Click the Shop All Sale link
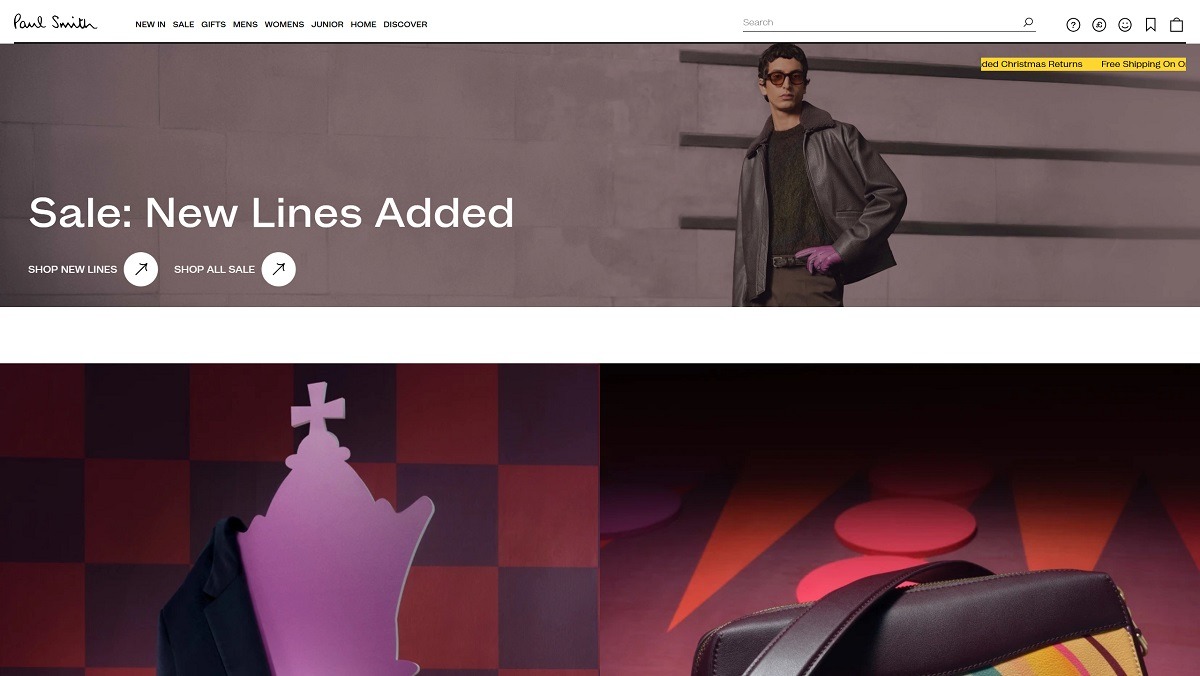The width and height of the screenshot is (1200, 676). tap(214, 269)
